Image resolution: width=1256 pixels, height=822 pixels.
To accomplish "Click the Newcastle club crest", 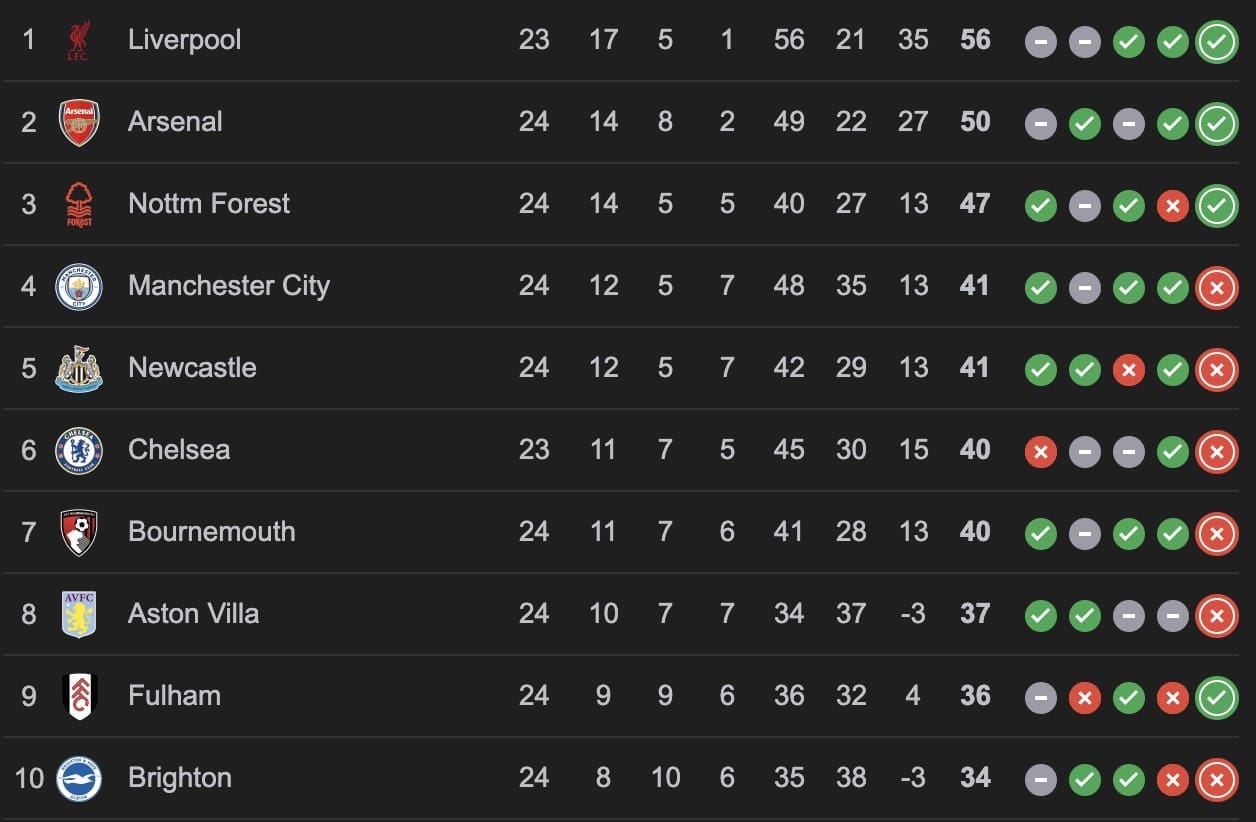I will pyautogui.click(x=78, y=368).
